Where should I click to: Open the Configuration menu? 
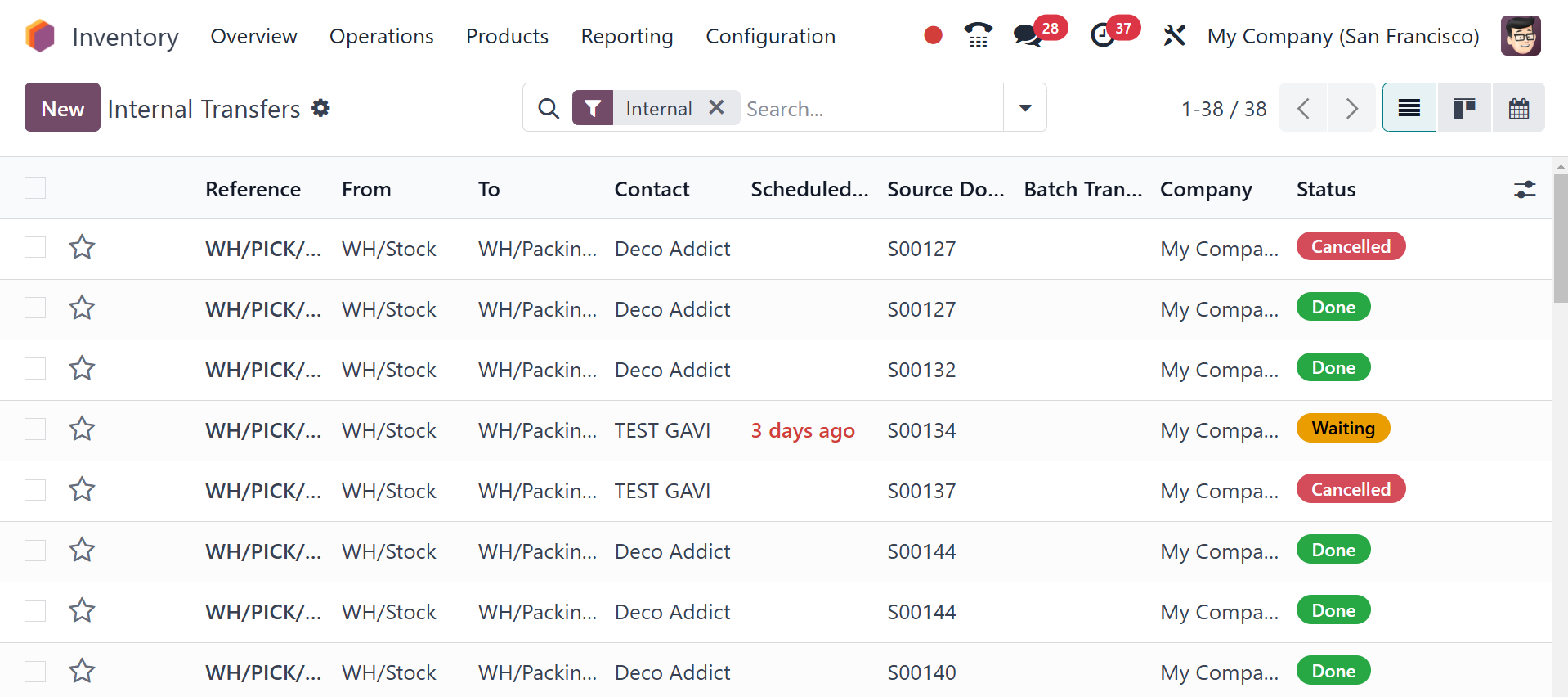(770, 37)
